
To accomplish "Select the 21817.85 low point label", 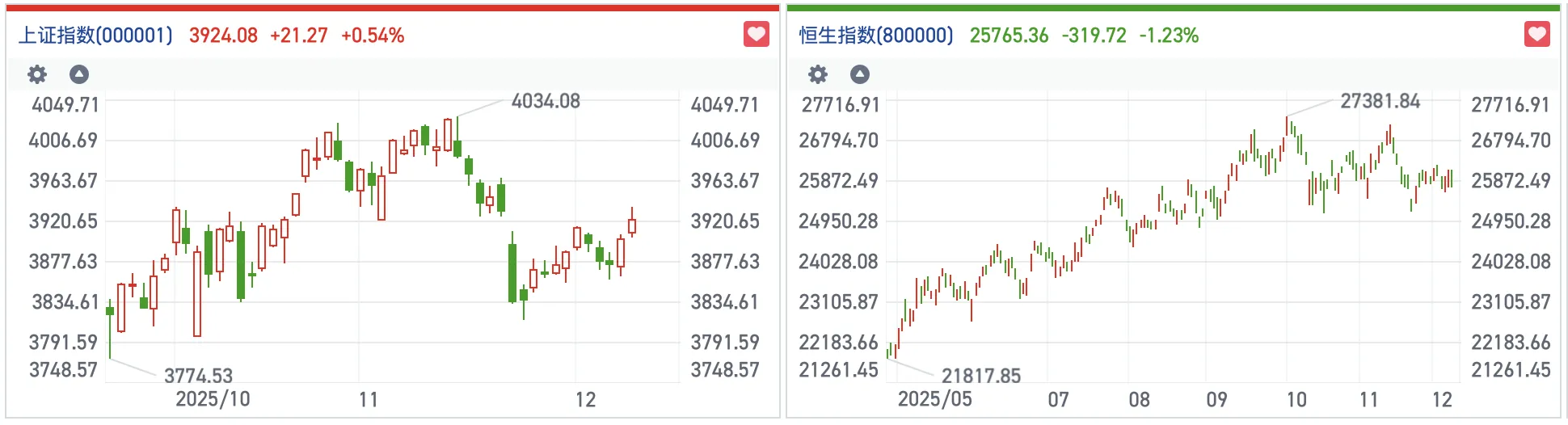I will (981, 376).
